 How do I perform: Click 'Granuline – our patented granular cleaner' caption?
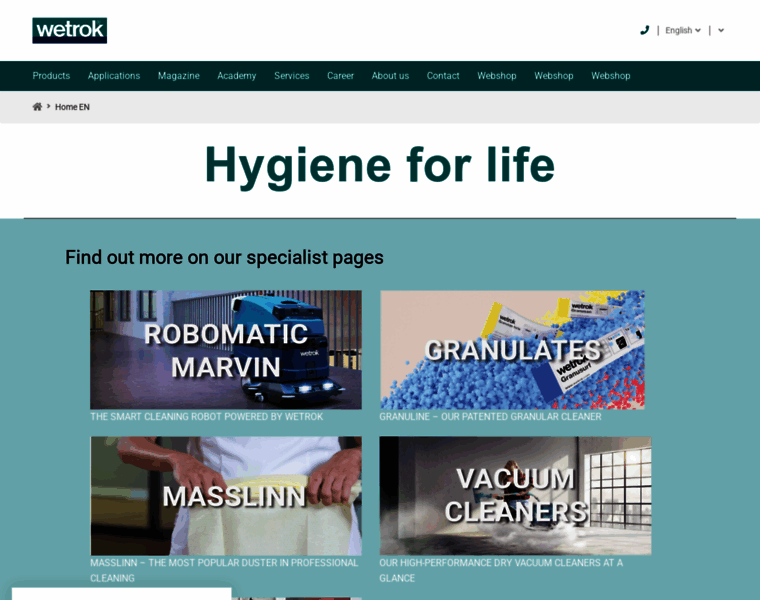(x=491, y=417)
